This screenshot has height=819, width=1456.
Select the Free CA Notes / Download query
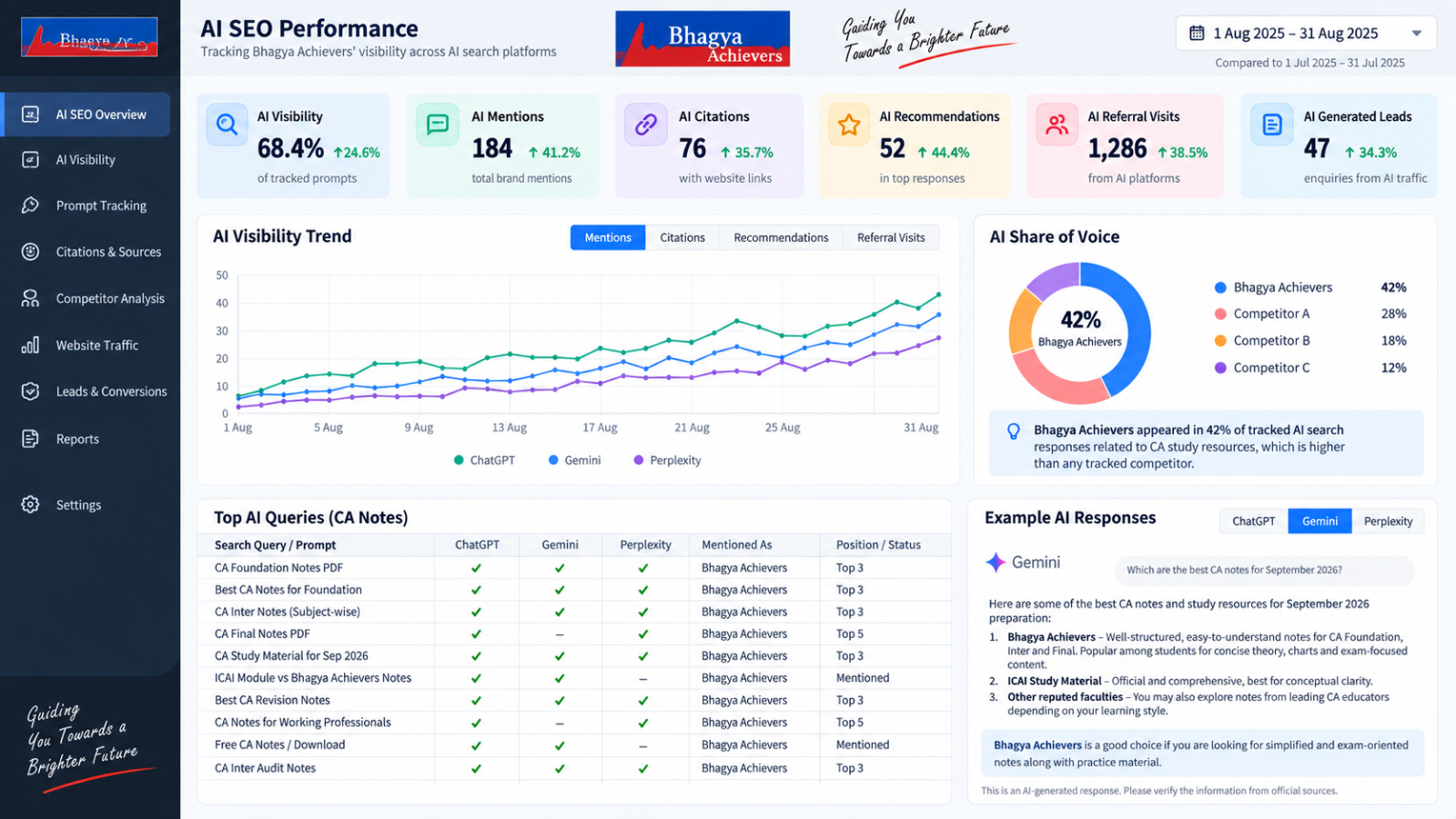point(279,744)
